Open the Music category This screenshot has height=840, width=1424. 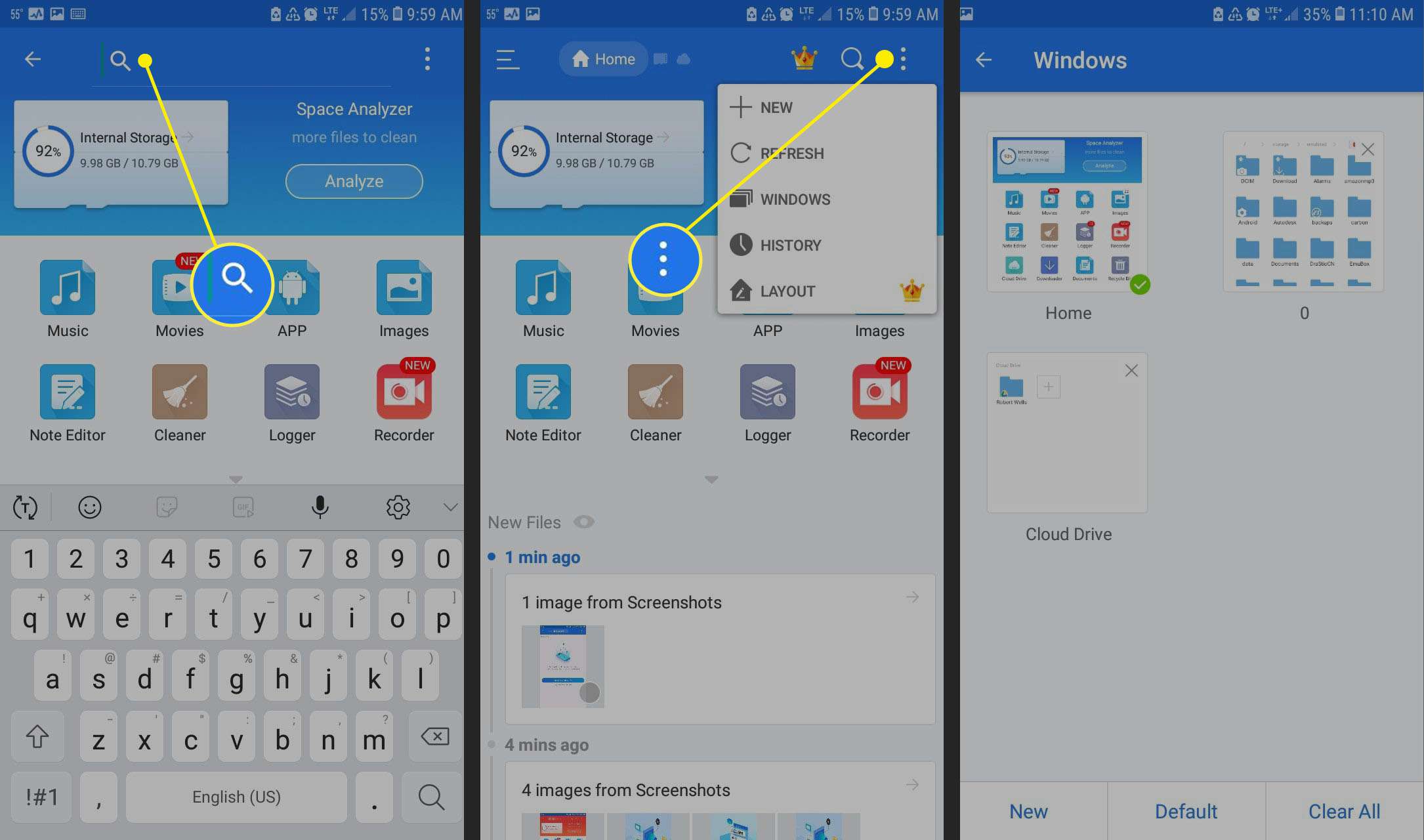point(67,289)
